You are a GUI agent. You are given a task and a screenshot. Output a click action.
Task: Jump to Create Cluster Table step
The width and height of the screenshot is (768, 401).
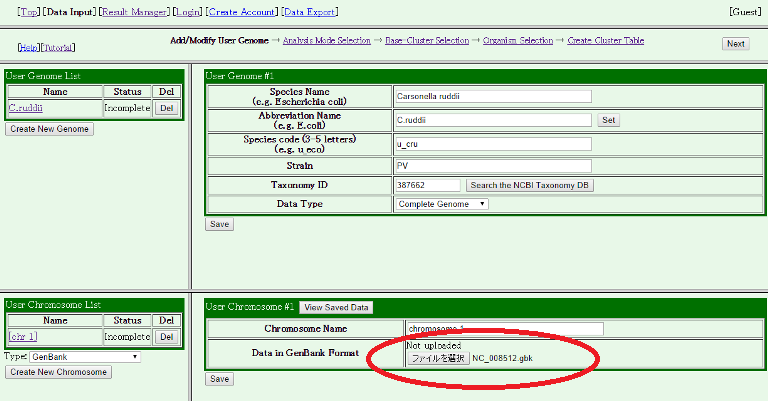click(606, 41)
